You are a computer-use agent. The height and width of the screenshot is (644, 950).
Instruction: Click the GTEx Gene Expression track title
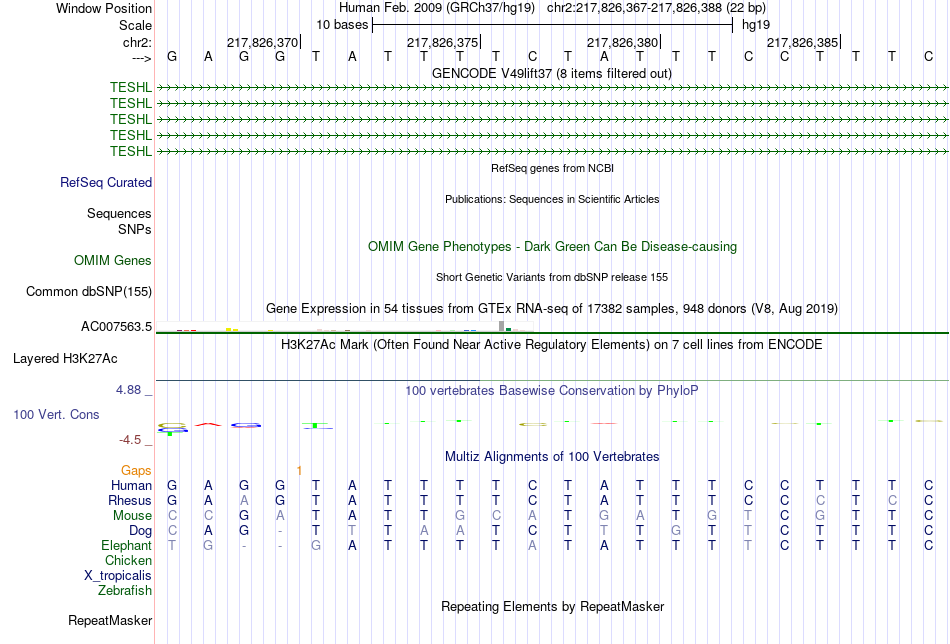pos(552,308)
